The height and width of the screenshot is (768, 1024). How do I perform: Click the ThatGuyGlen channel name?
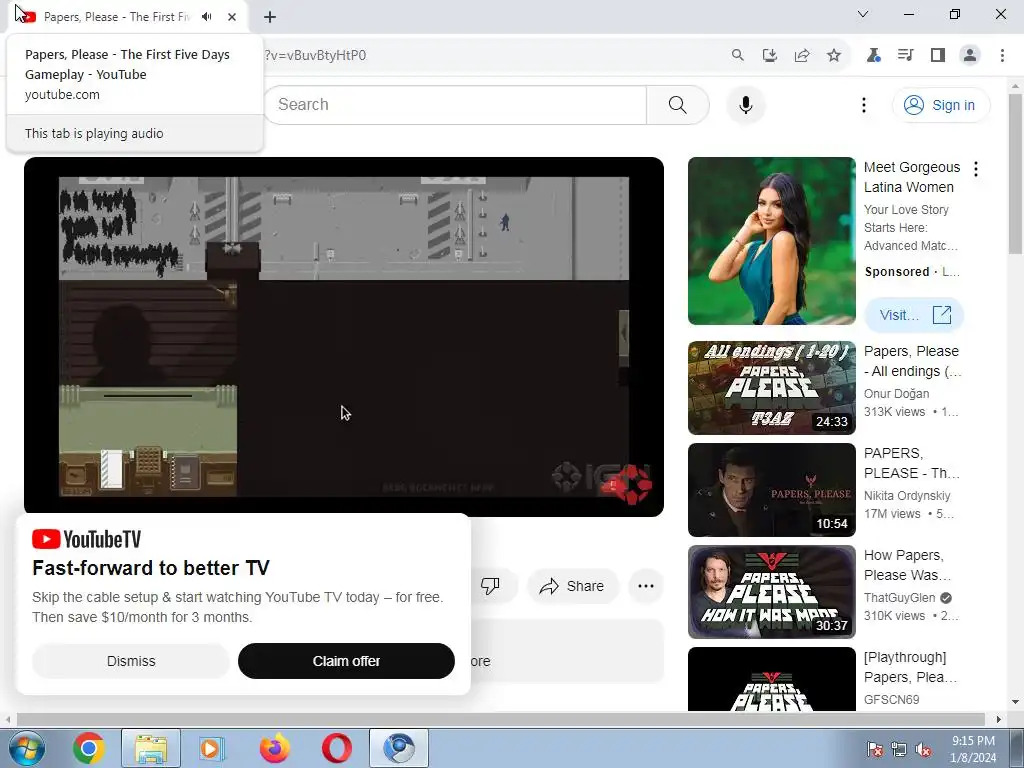898,598
